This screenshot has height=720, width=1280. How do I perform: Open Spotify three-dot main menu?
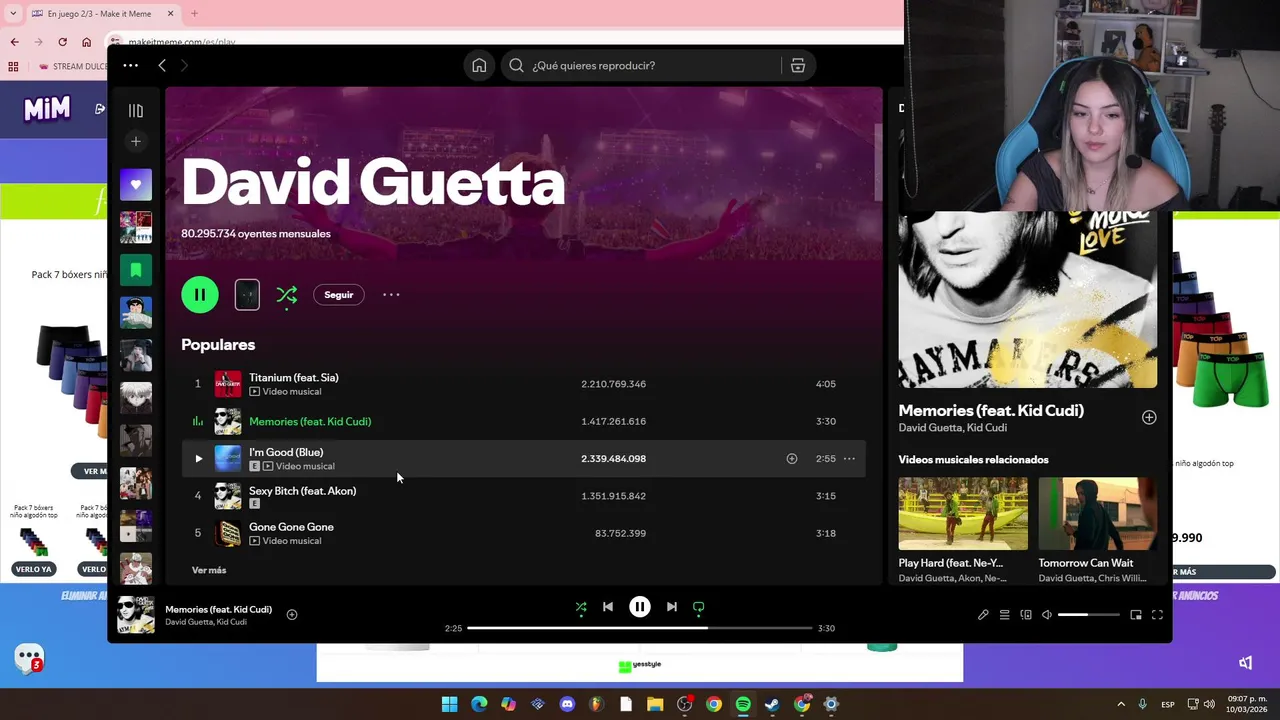[130, 65]
